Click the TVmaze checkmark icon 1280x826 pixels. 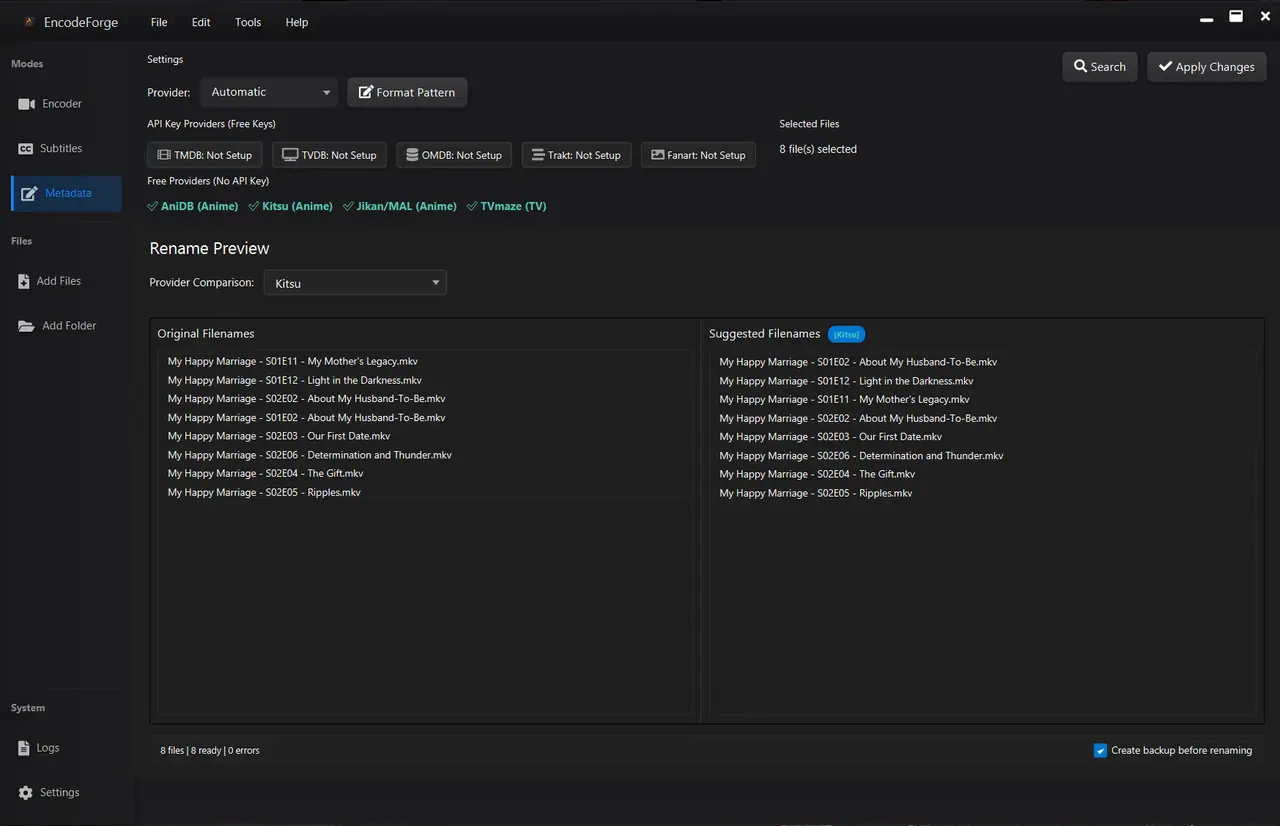pos(472,206)
